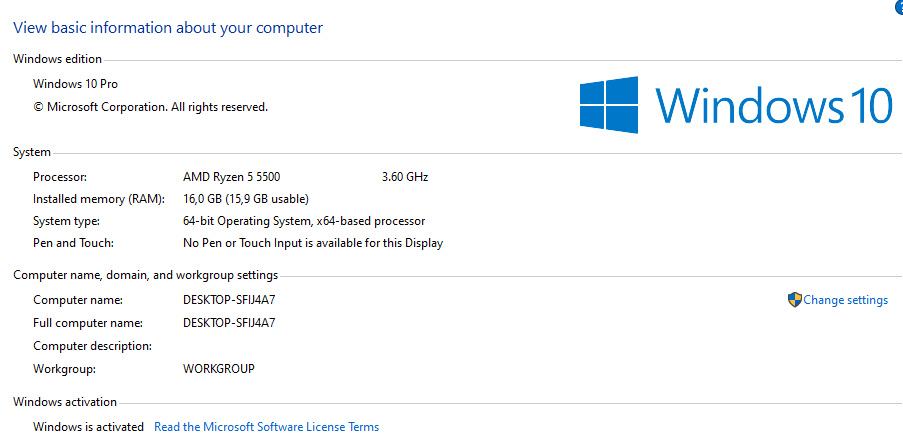Viewport: 903px width, 446px height.
Task: Open the Change settings link
Action: (845, 300)
